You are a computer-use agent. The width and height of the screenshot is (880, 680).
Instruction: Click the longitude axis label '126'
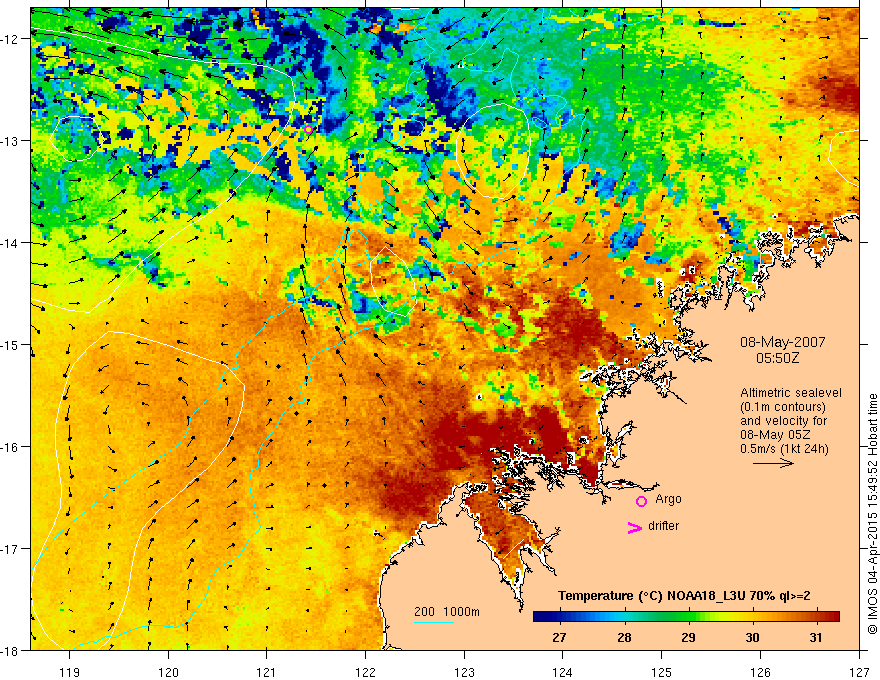tap(760, 672)
